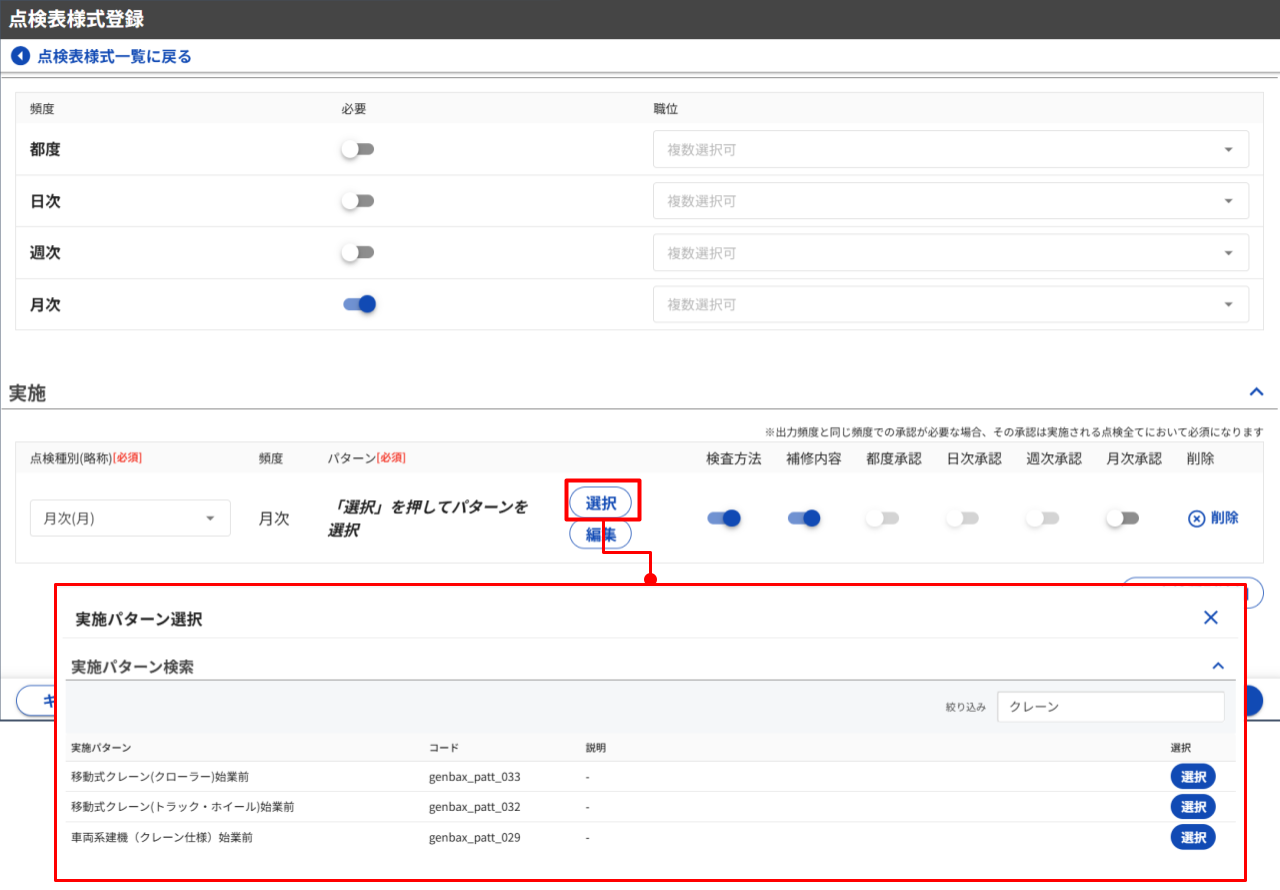The width and height of the screenshot is (1280, 890).
Task: Click the 選択 pattern button
Action: 600,502
